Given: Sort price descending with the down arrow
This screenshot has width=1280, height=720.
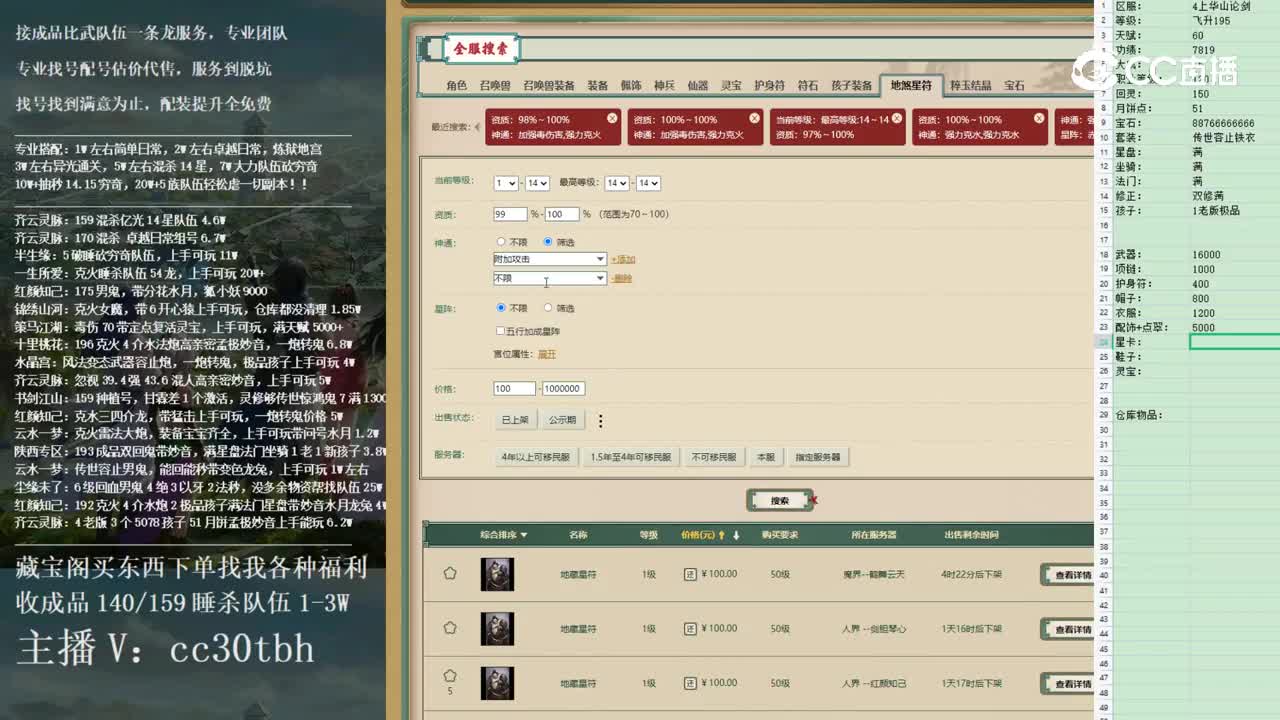Looking at the screenshot, I should pyautogui.click(x=735, y=534).
